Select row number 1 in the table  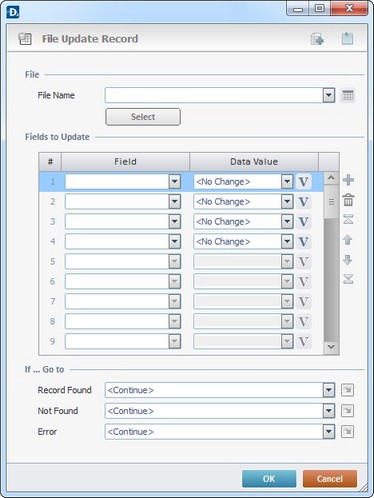click(x=52, y=182)
